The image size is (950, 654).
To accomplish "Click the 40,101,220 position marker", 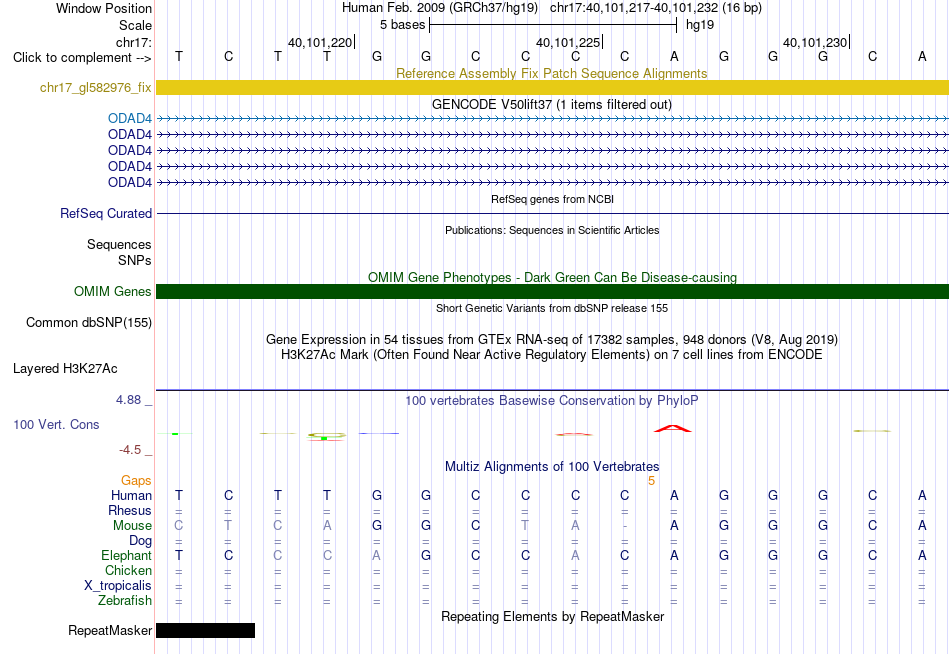I will 321,42.
